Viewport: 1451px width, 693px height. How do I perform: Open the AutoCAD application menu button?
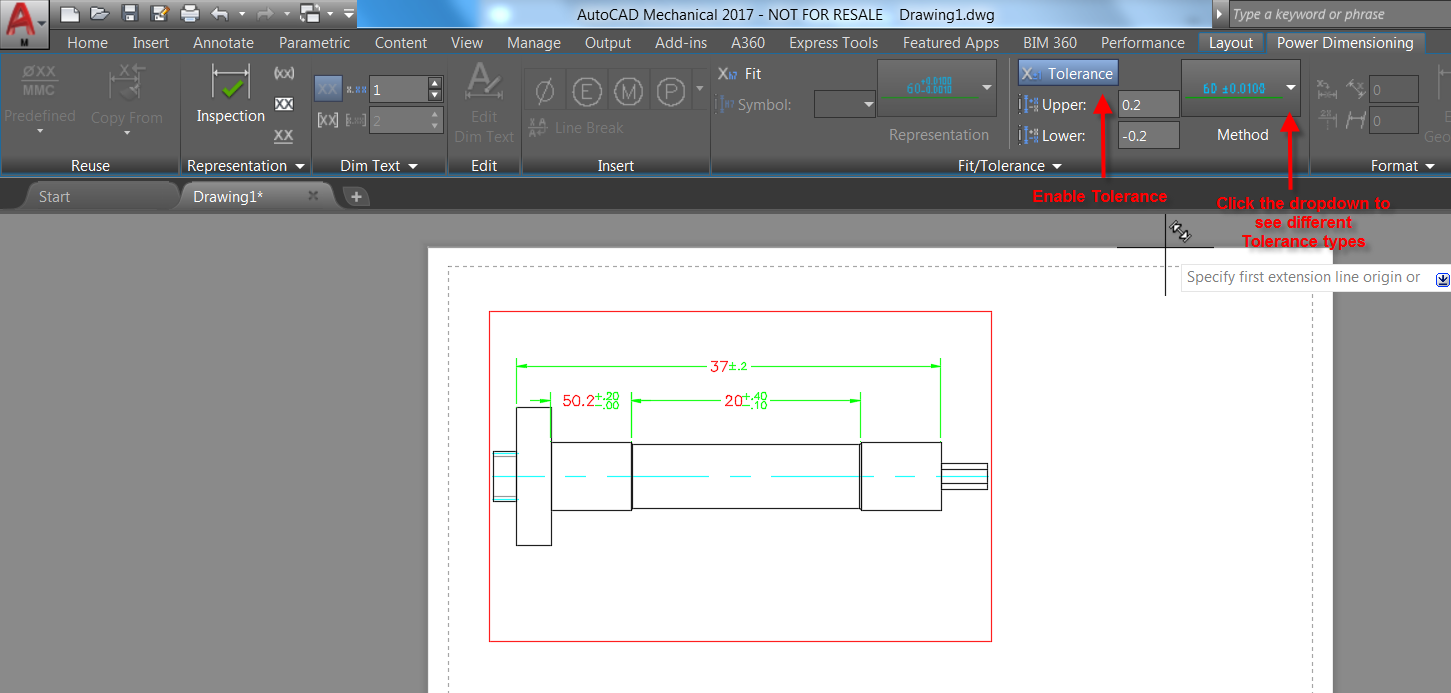(x=25, y=24)
